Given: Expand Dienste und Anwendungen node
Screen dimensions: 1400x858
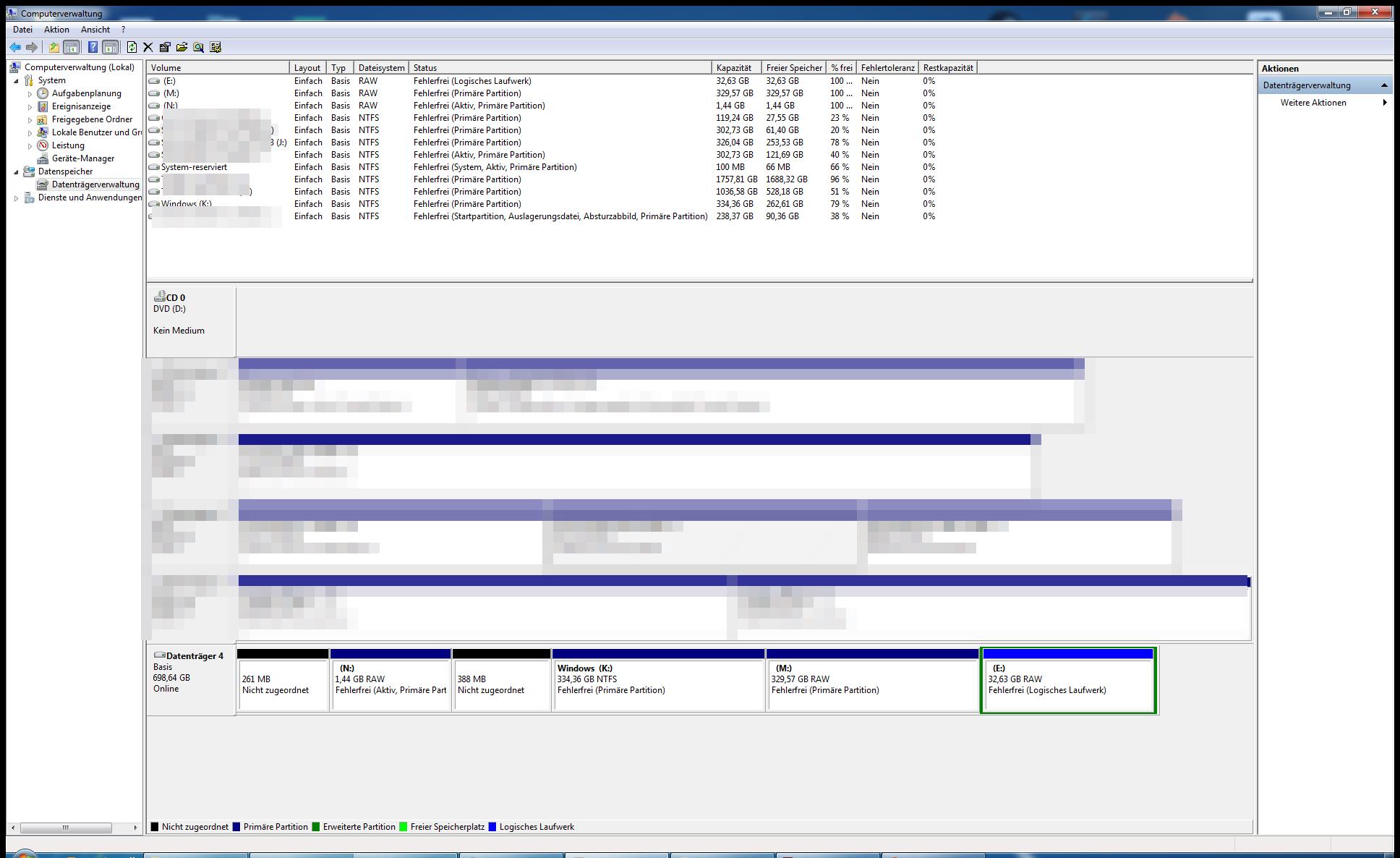Looking at the screenshot, I should click(x=17, y=198).
